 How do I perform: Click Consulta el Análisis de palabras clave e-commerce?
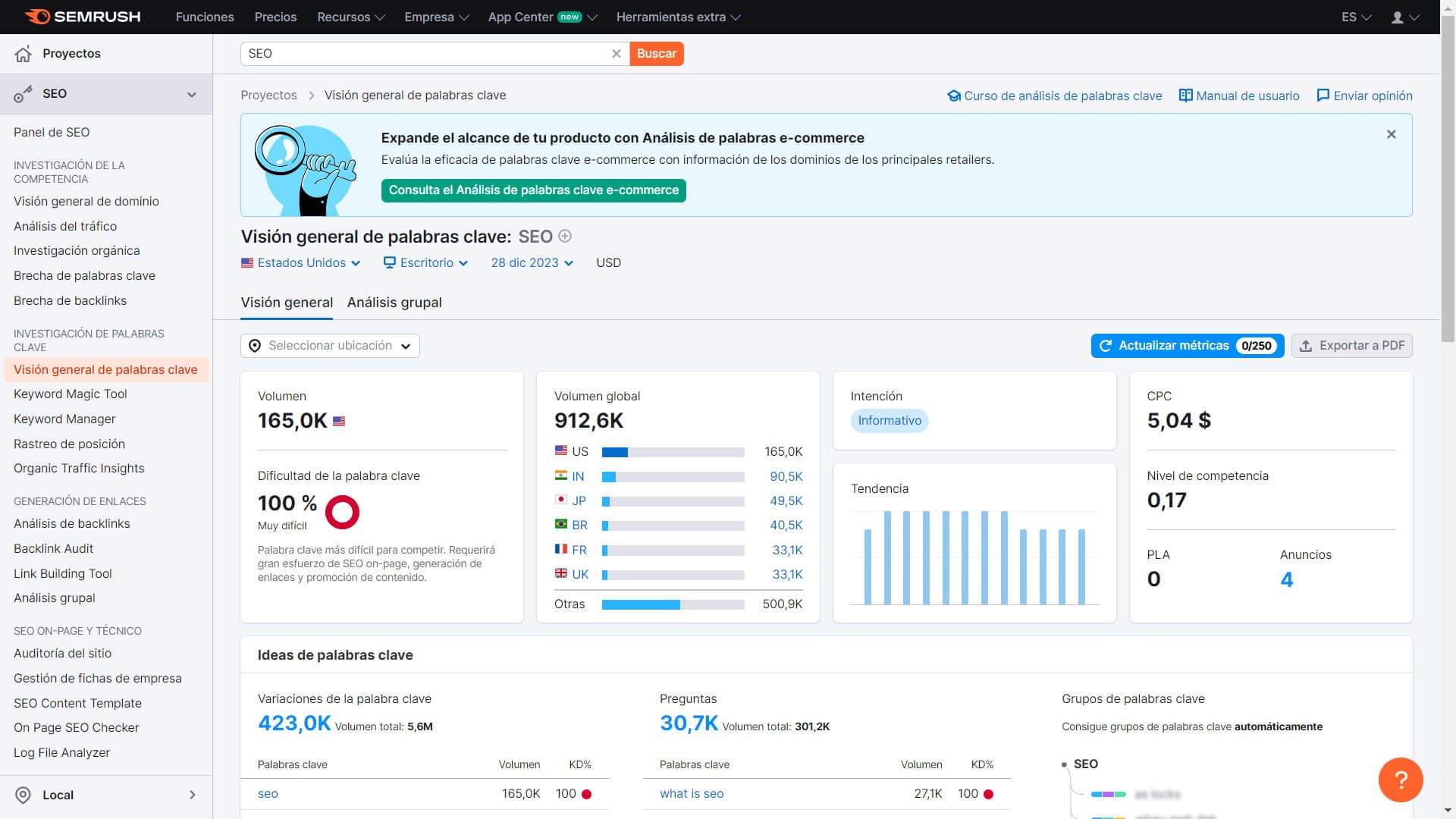click(534, 190)
